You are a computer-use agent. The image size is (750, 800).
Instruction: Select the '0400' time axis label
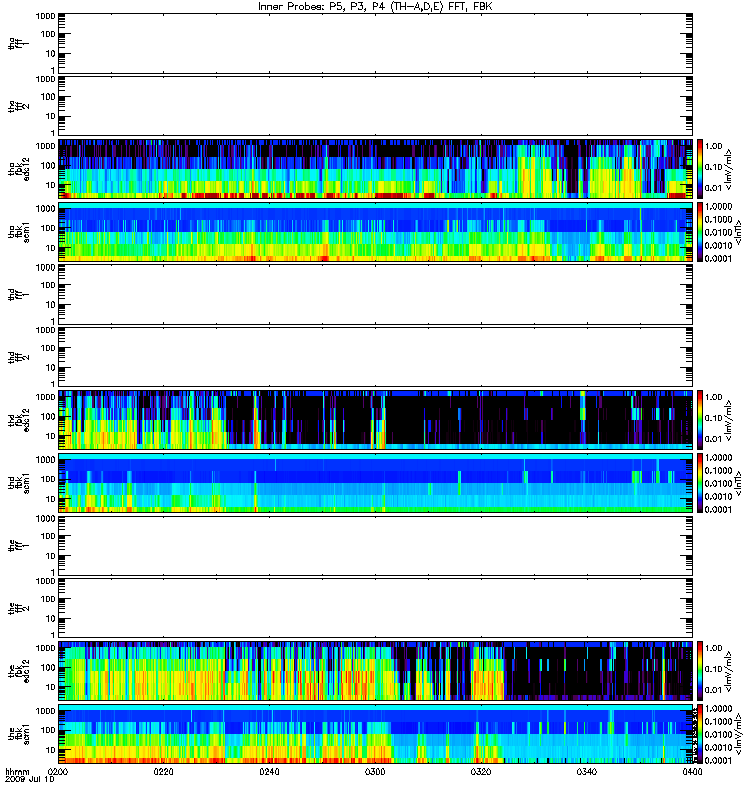692,771
